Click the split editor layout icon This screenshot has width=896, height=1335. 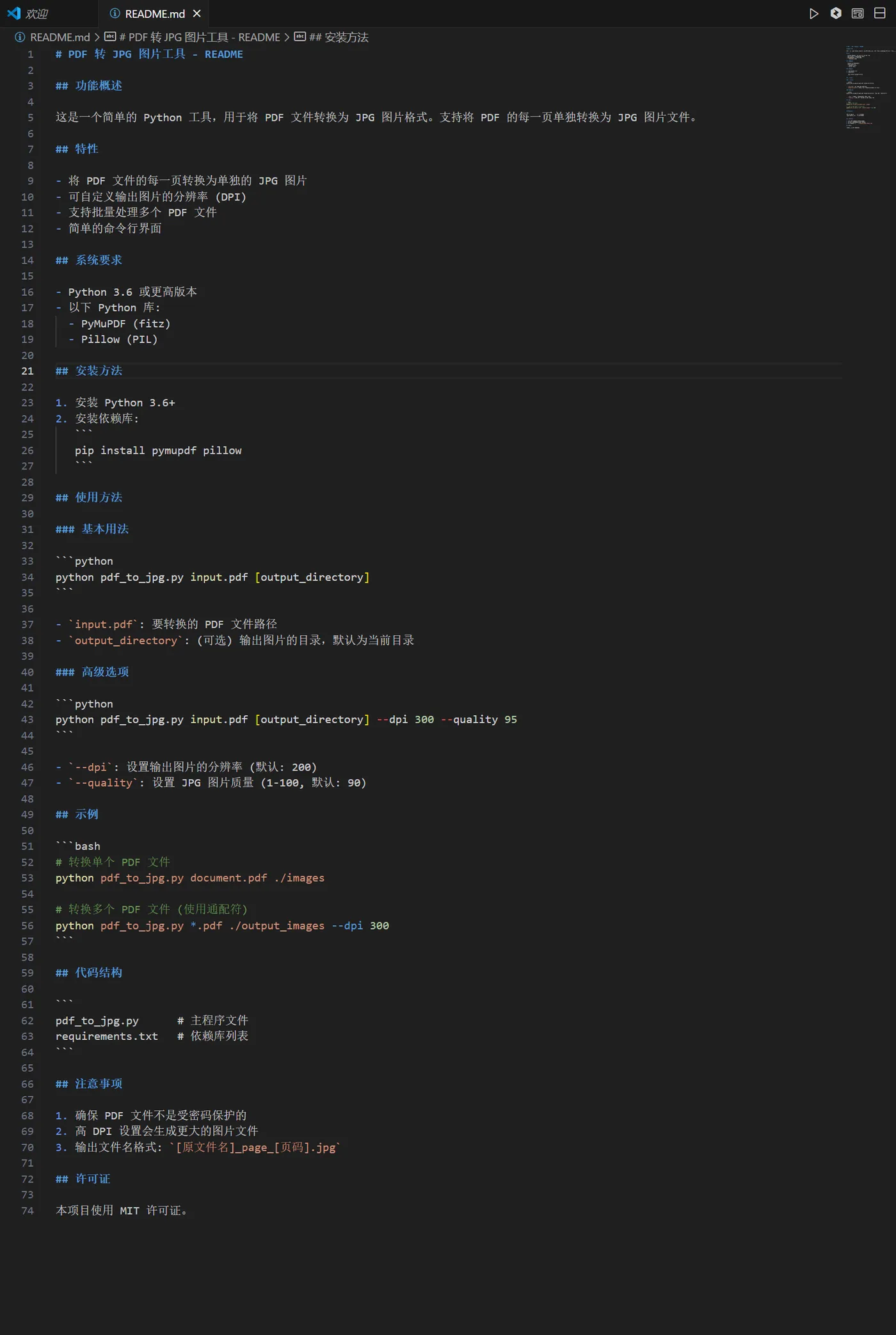pyautogui.click(x=880, y=13)
